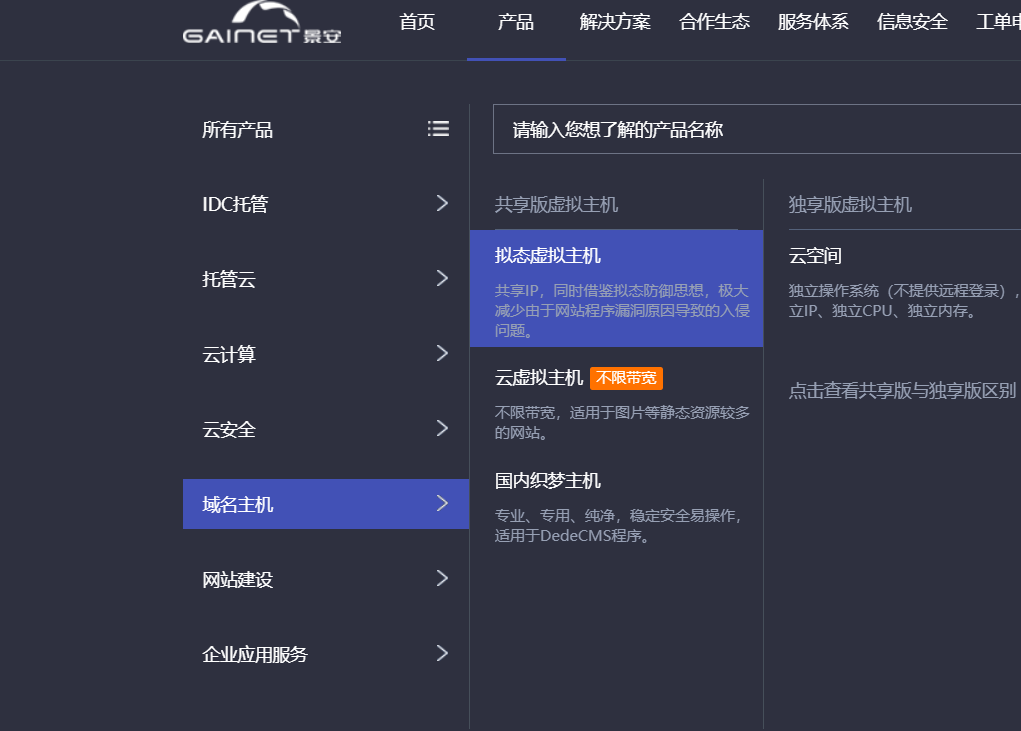Open the 云虚拟主机 product link
The image size is (1021, 731).
(x=539, y=378)
